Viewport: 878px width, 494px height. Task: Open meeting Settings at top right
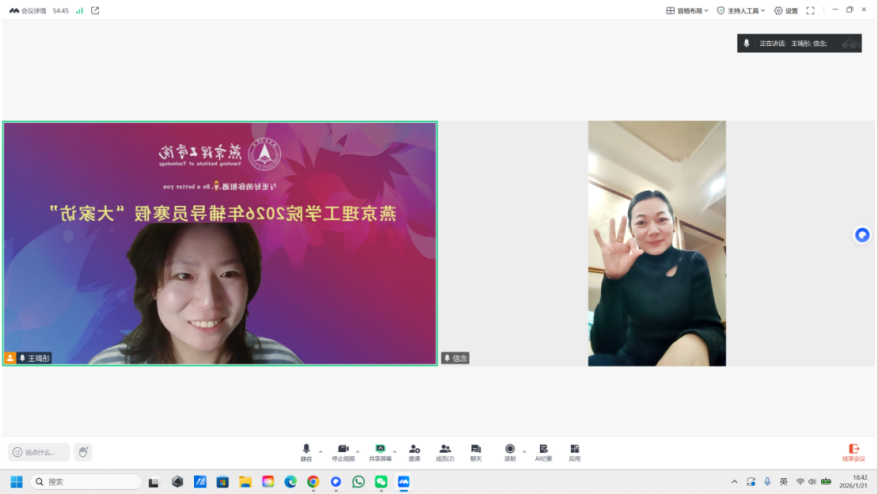coord(786,10)
